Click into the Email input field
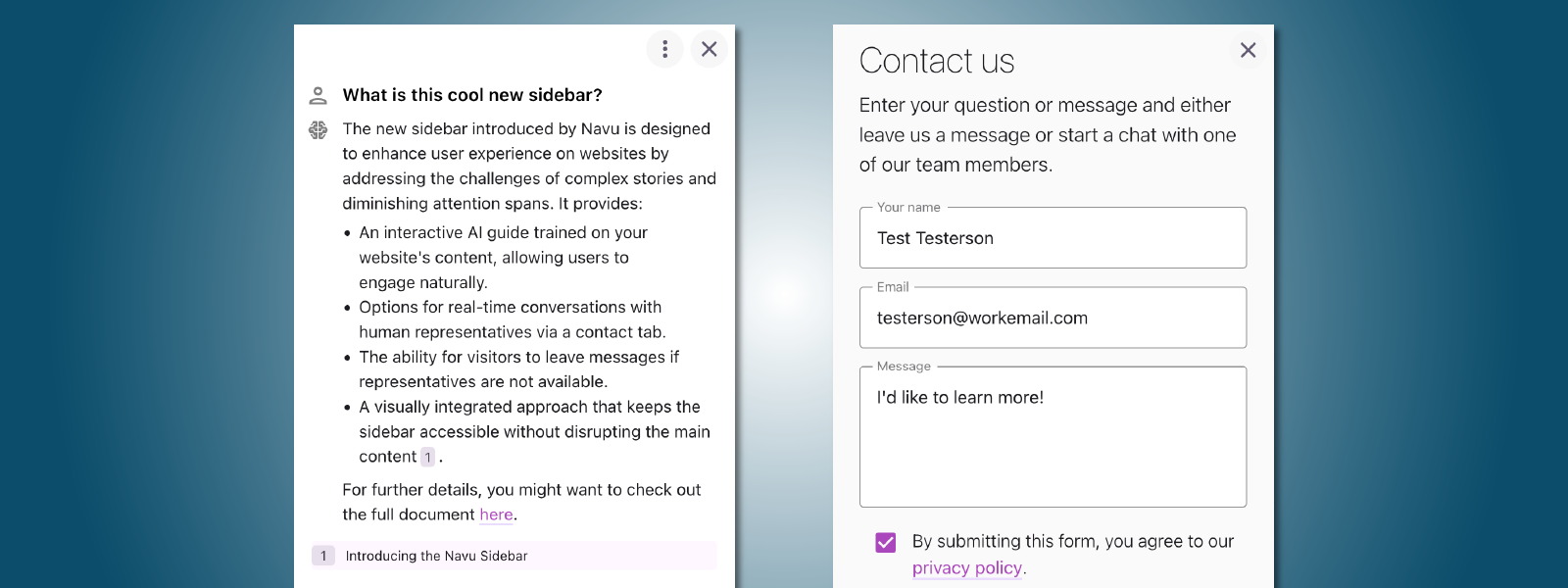Screen dimensions: 1568x588 coord(1053,318)
